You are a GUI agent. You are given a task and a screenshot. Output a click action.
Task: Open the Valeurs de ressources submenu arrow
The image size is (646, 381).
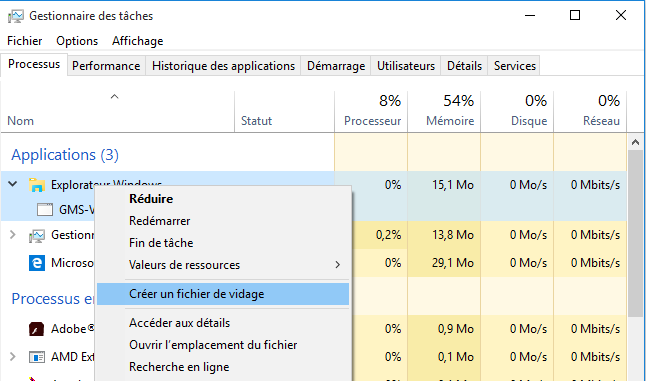337,265
